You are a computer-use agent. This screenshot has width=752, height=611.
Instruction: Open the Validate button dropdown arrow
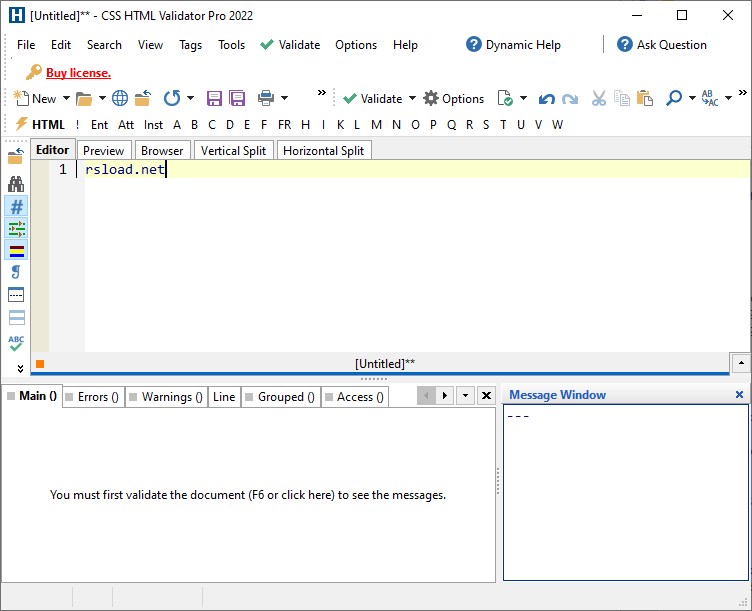[412, 99]
